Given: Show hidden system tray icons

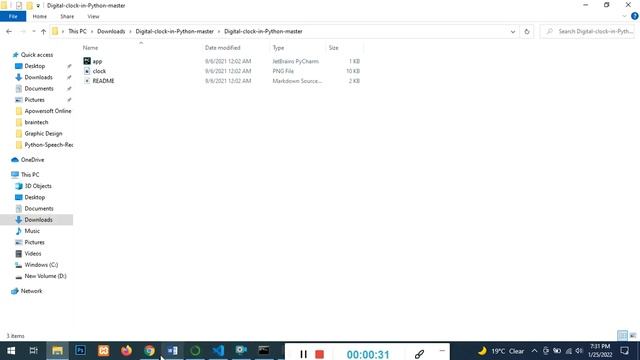Looking at the screenshot, I should (534, 351).
